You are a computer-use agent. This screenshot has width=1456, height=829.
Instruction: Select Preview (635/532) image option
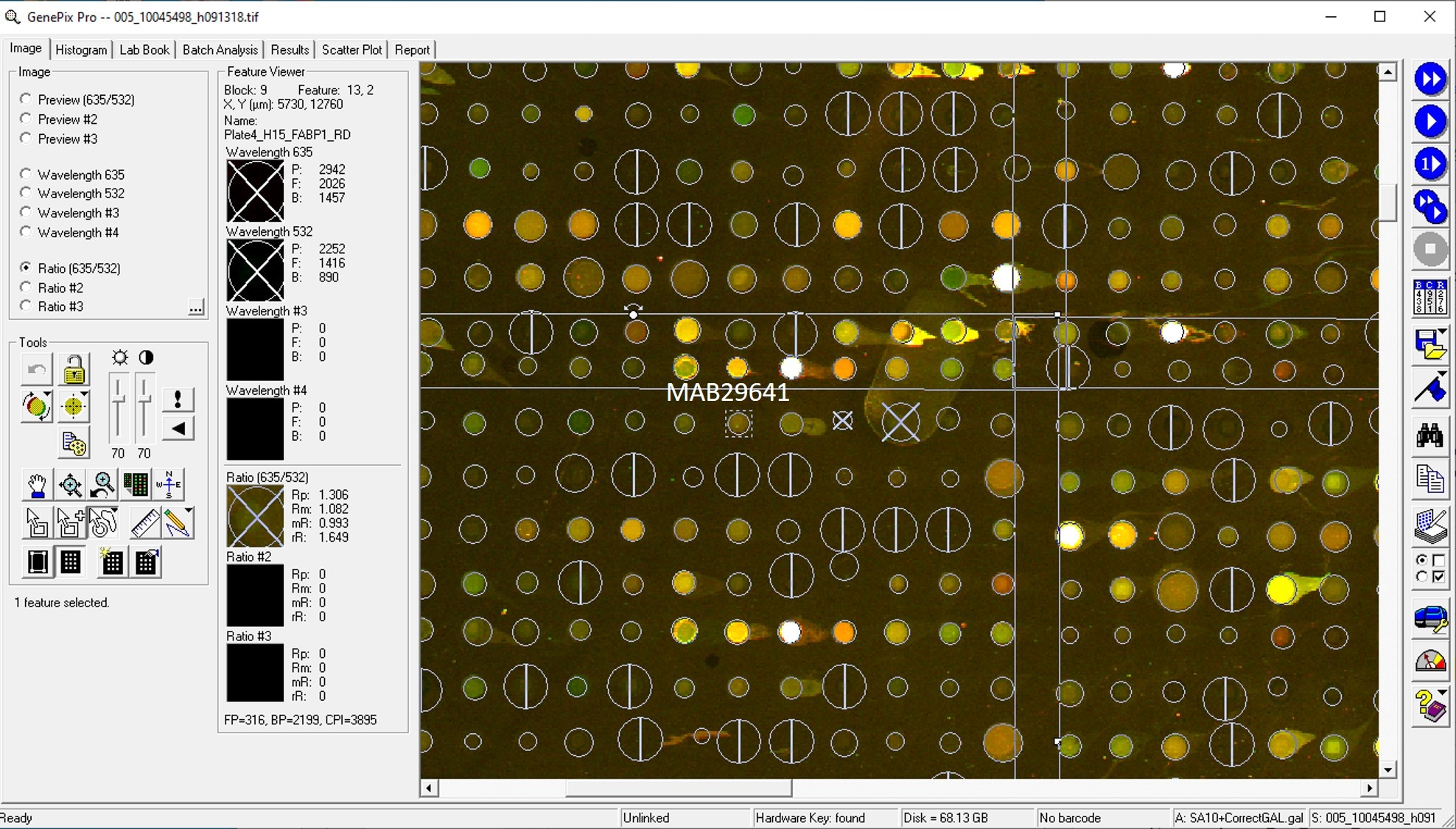tap(27, 99)
